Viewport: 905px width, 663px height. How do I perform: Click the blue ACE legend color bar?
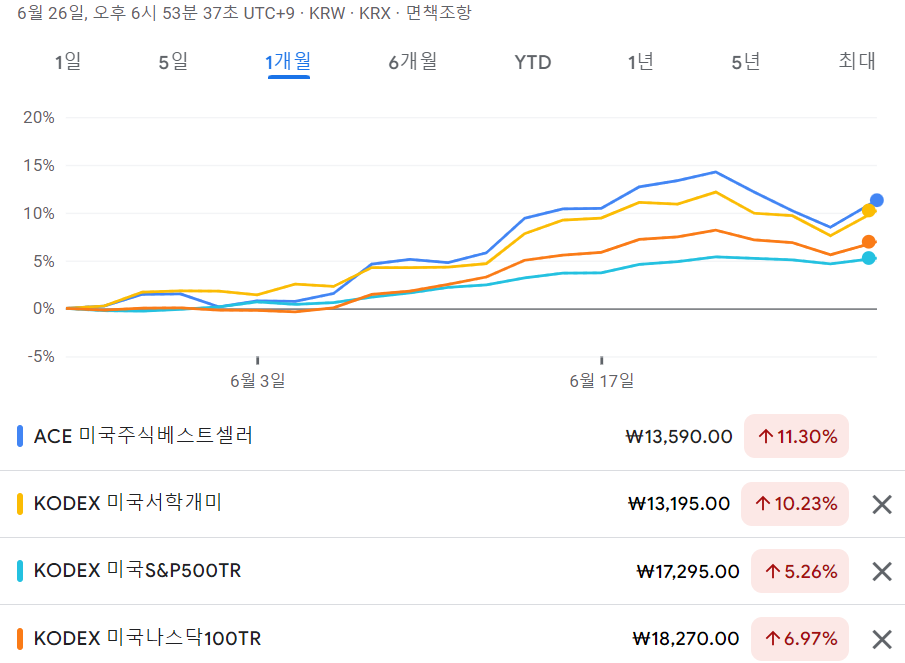click(x=20, y=436)
